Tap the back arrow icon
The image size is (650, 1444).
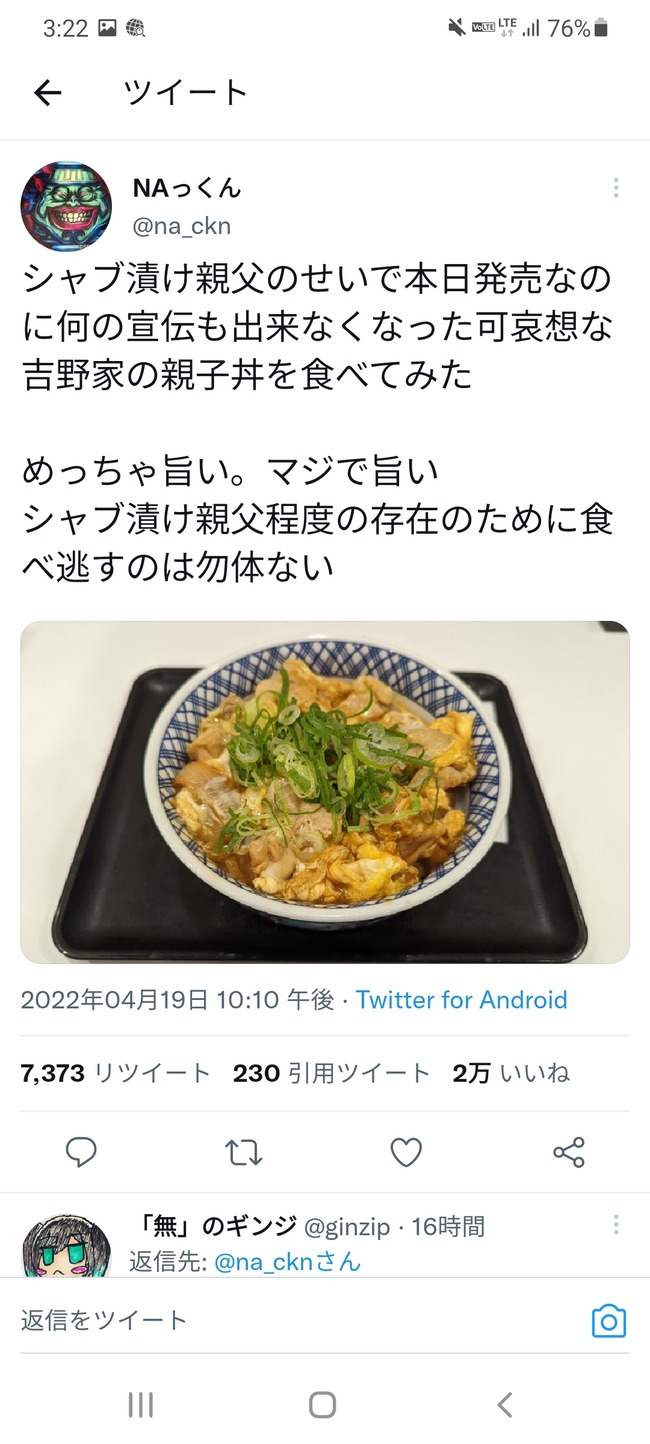click(47, 93)
